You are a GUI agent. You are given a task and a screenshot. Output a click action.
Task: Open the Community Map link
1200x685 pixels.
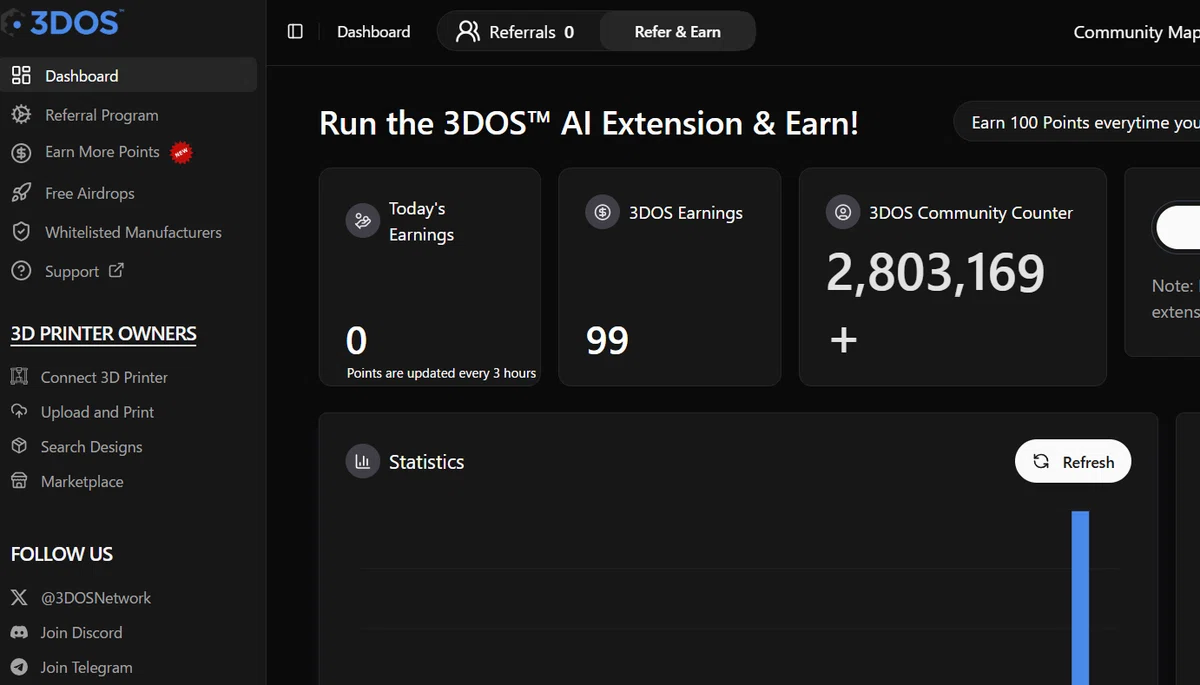tap(1136, 32)
